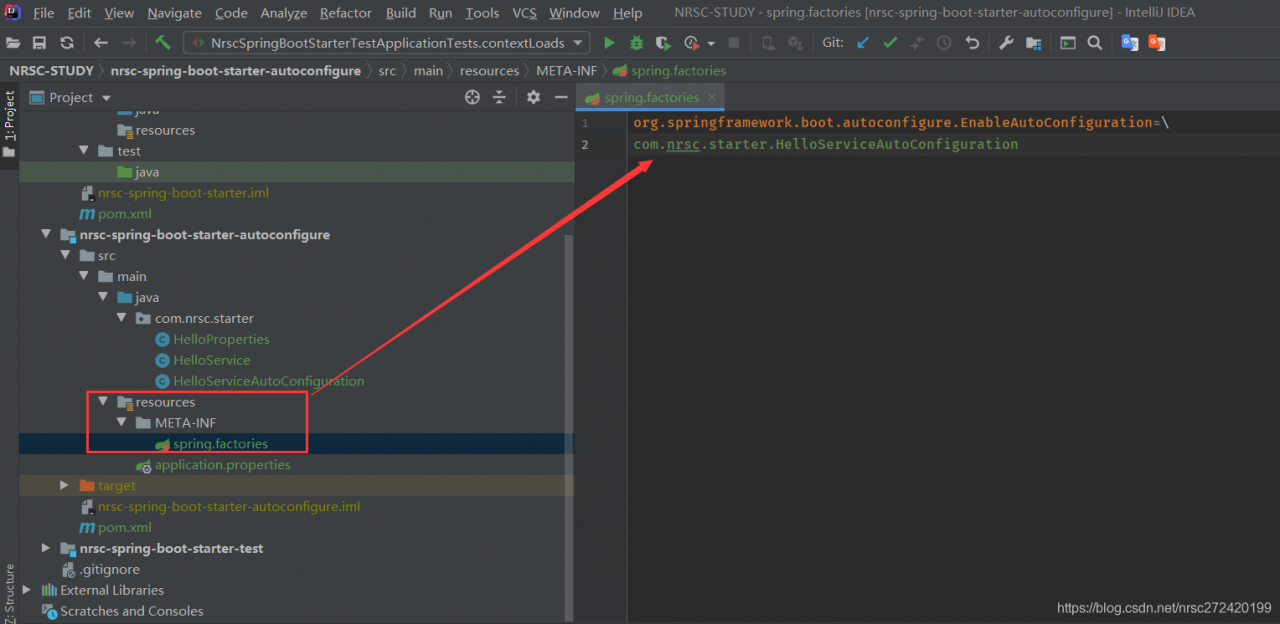Open the VCS menu
Viewport: 1280px width, 624px height.
pos(524,13)
